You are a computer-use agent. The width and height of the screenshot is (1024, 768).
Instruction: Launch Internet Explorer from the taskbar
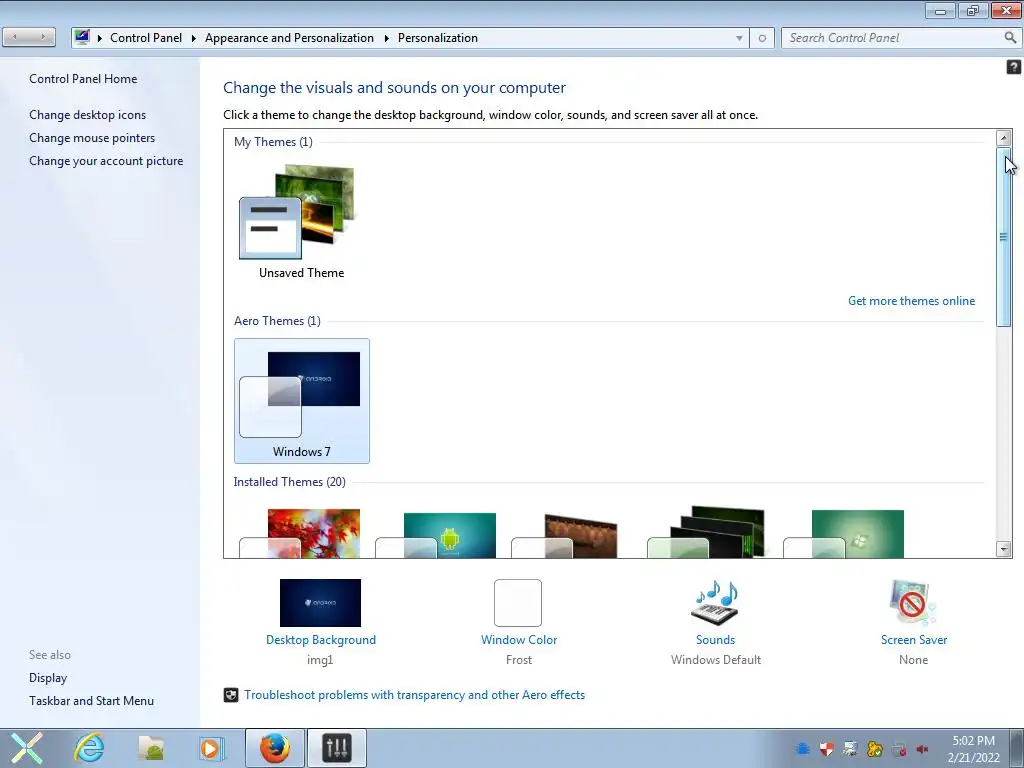point(89,748)
